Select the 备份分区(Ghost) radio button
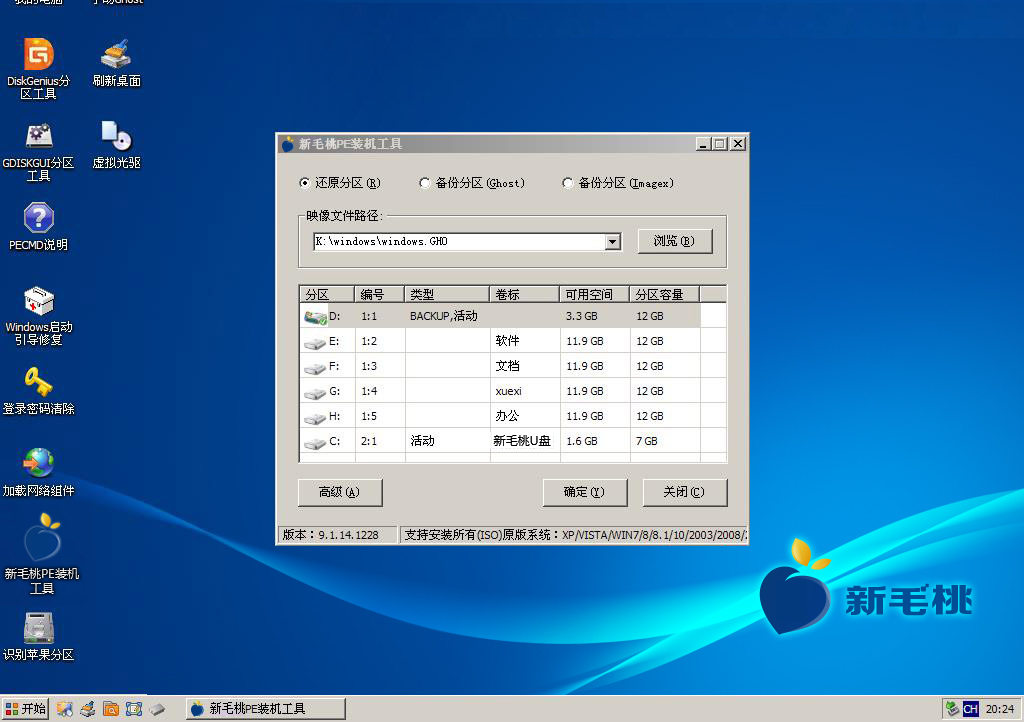Image resolution: width=1024 pixels, height=722 pixels. (x=424, y=183)
